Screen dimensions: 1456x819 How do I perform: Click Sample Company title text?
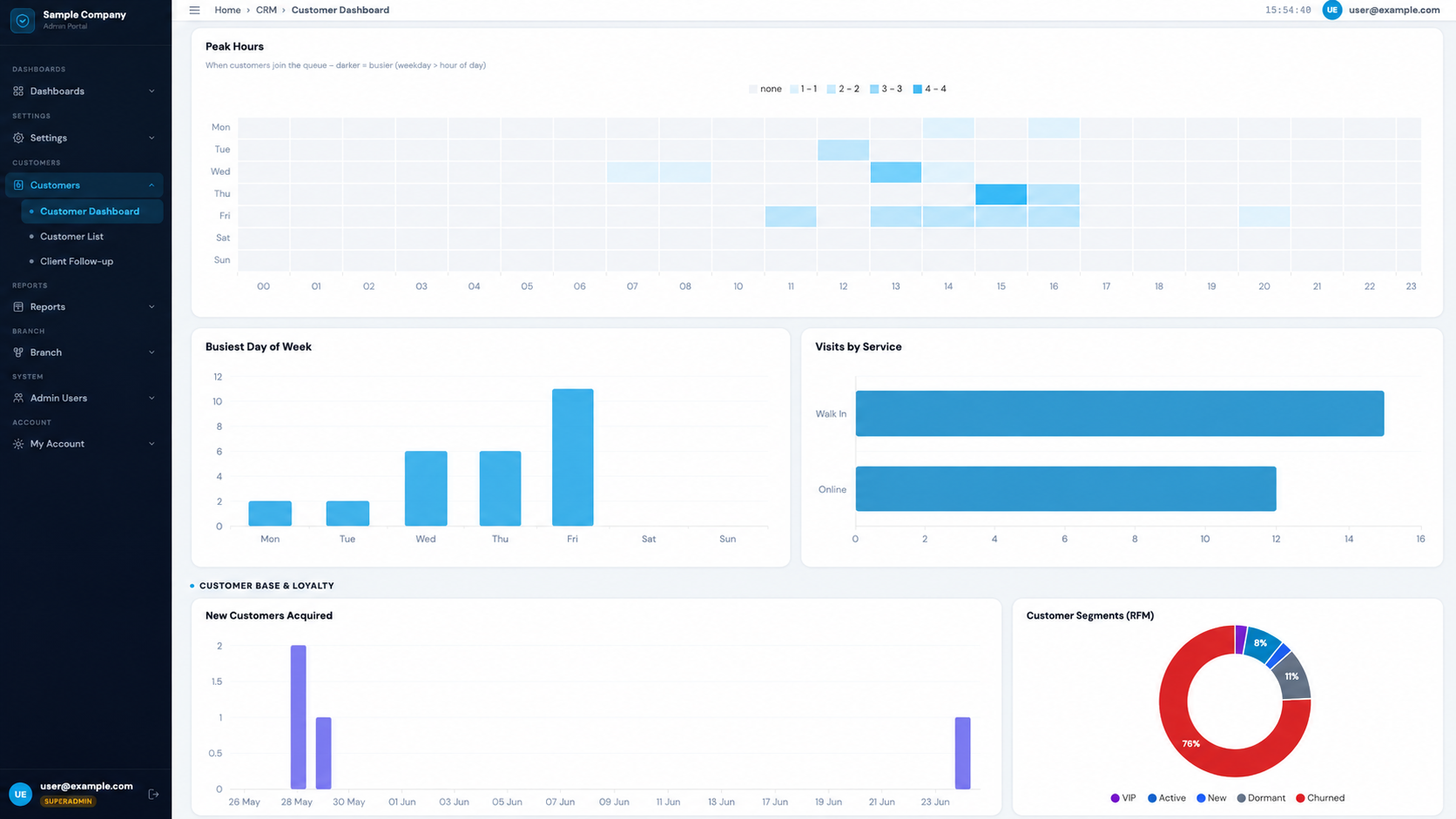[x=84, y=15]
